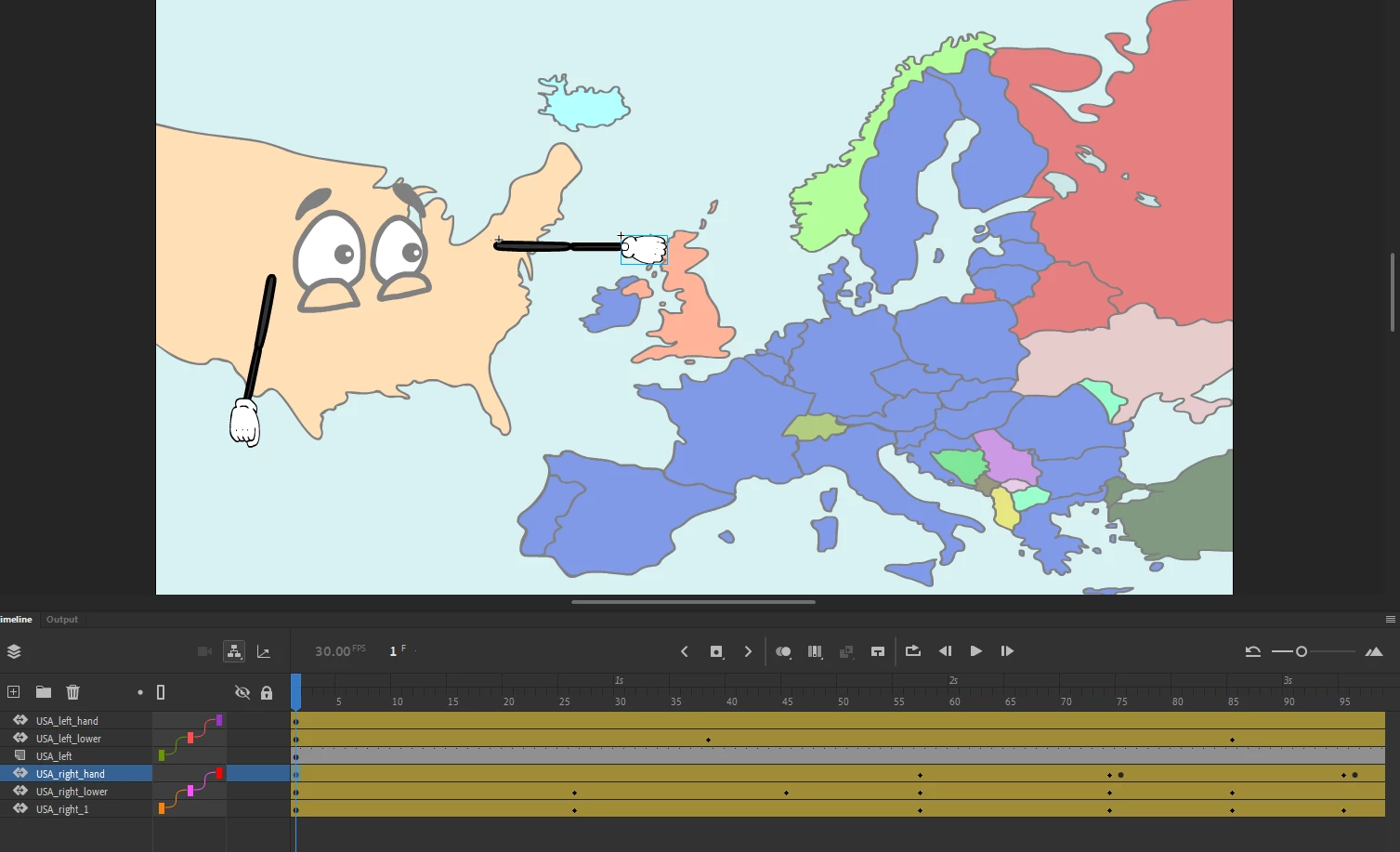Click the Add Camera icon

(x=205, y=651)
